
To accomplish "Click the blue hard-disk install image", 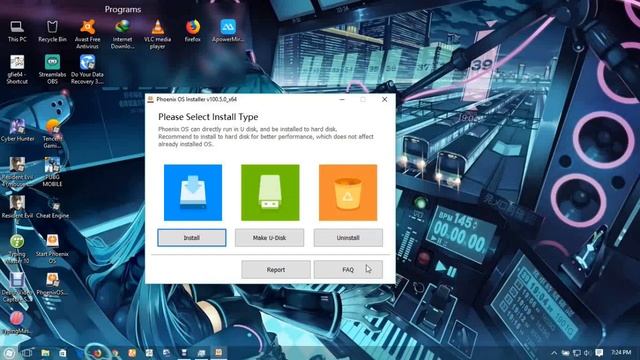I will click(193, 193).
